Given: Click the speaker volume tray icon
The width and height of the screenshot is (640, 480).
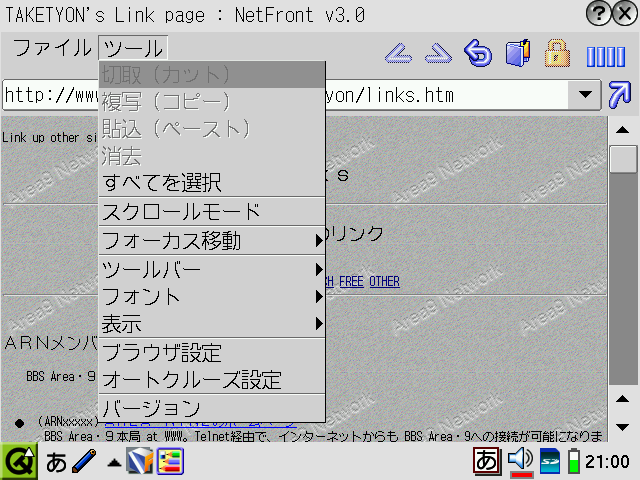Looking at the screenshot, I should pyautogui.click(x=520, y=461).
